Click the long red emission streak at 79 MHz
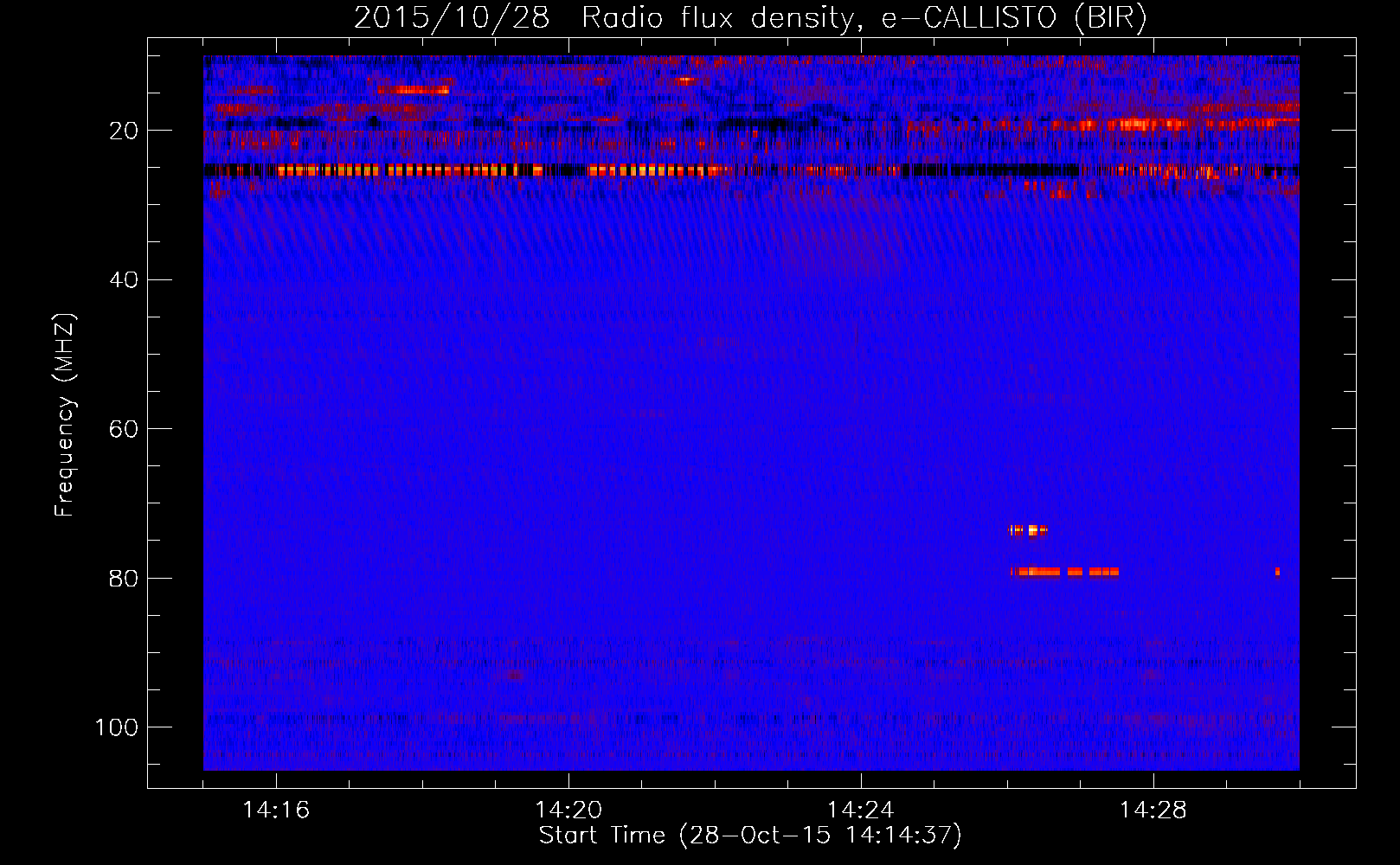Screen dimensions: 1400x865 click(1065, 572)
